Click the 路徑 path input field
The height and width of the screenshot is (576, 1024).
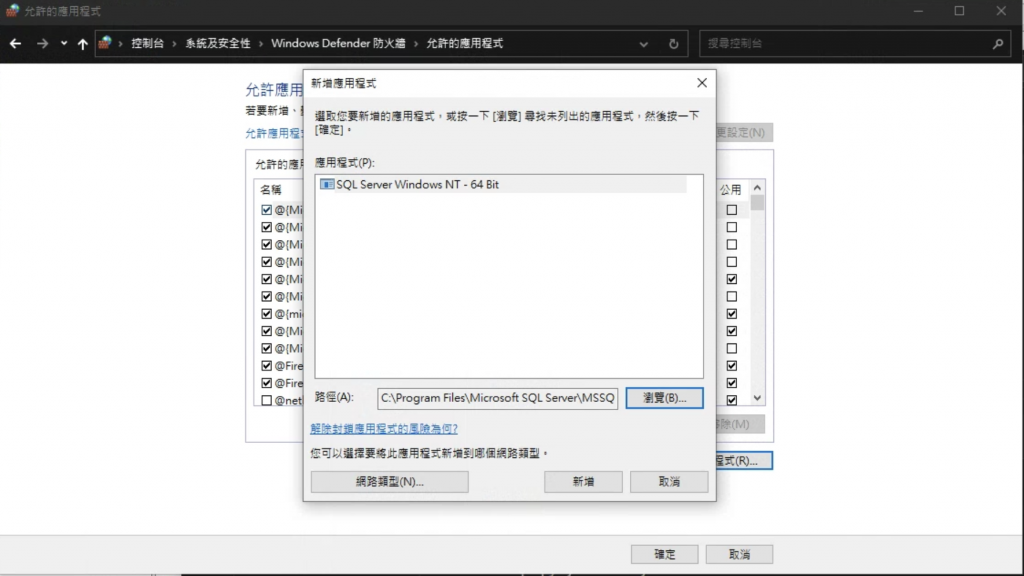tap(497, 398)
